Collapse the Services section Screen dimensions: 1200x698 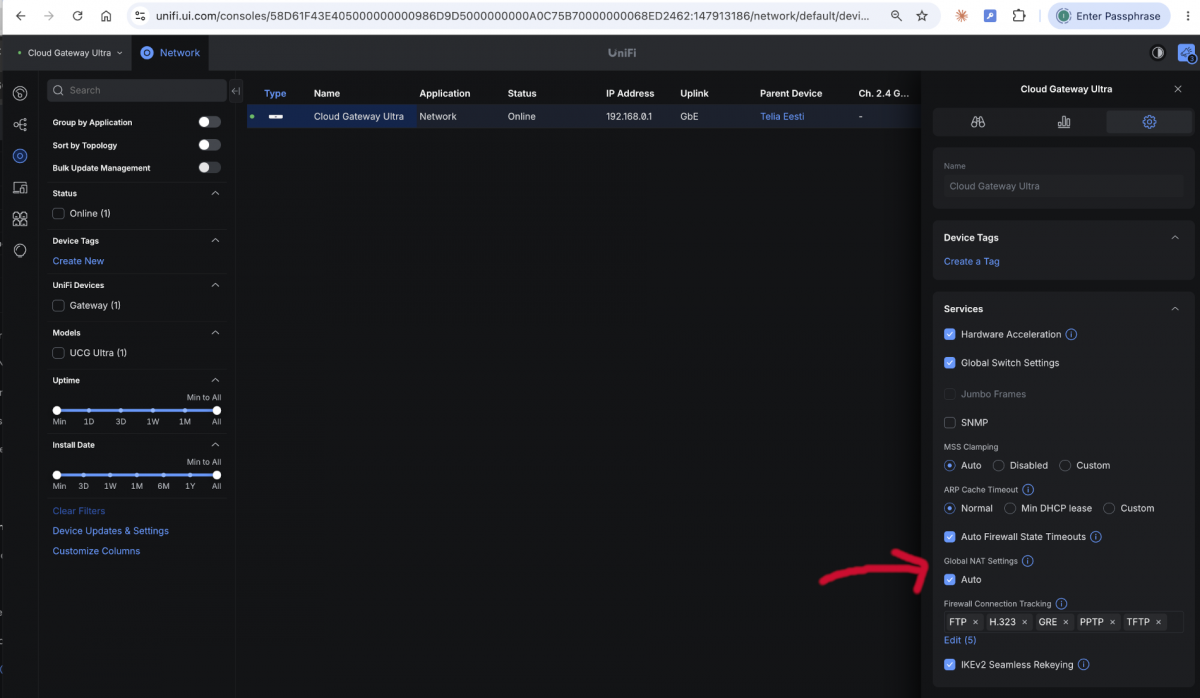pyautogui.click(x=1175, y=309)
